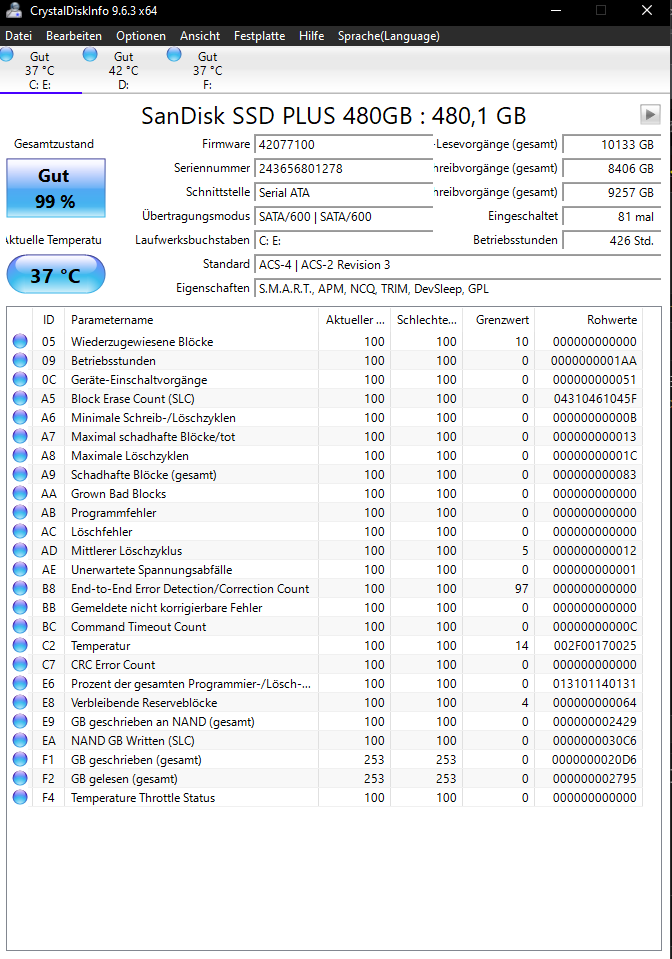
Task: Click the status icon for Mittlerer Löschzyklus
Action: [x=20, y=550]
